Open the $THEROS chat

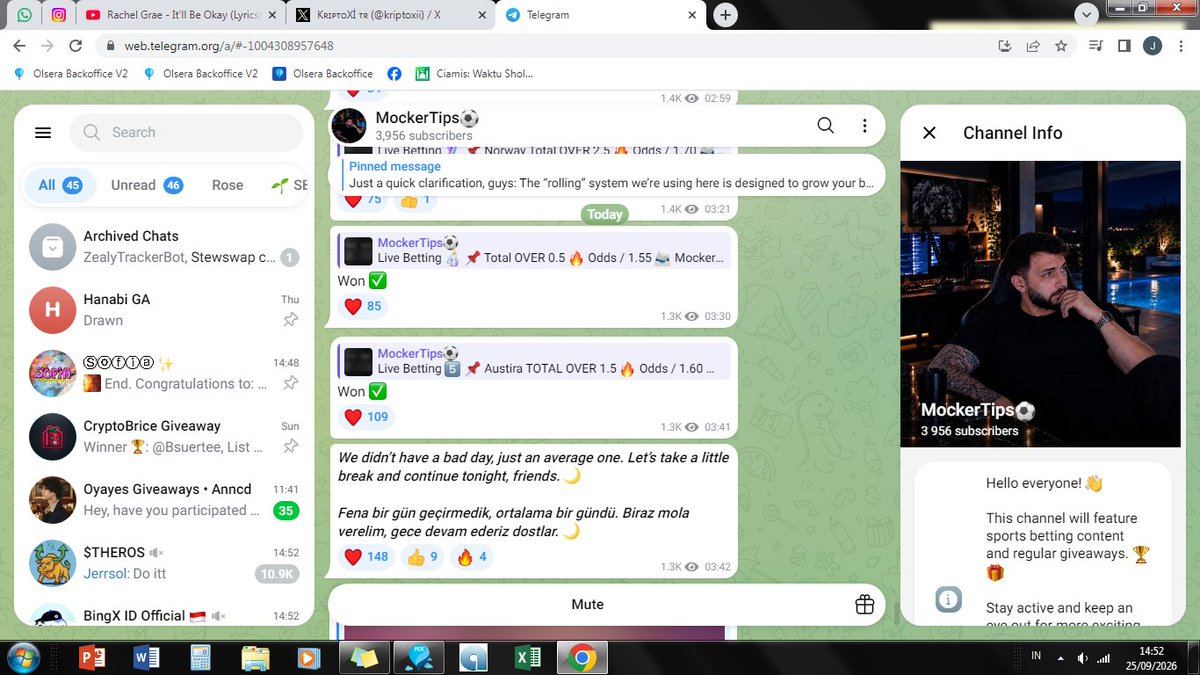(165, 562)
